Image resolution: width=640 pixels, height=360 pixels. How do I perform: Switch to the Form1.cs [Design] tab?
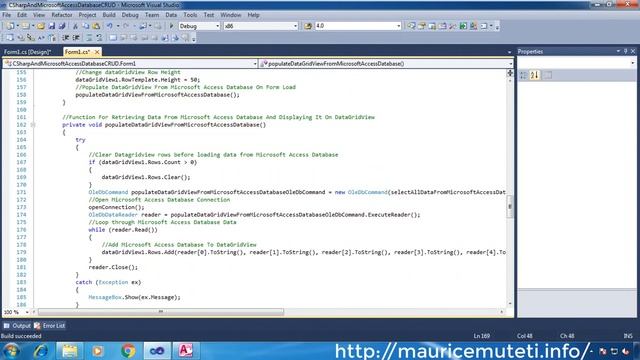[27, 52]
